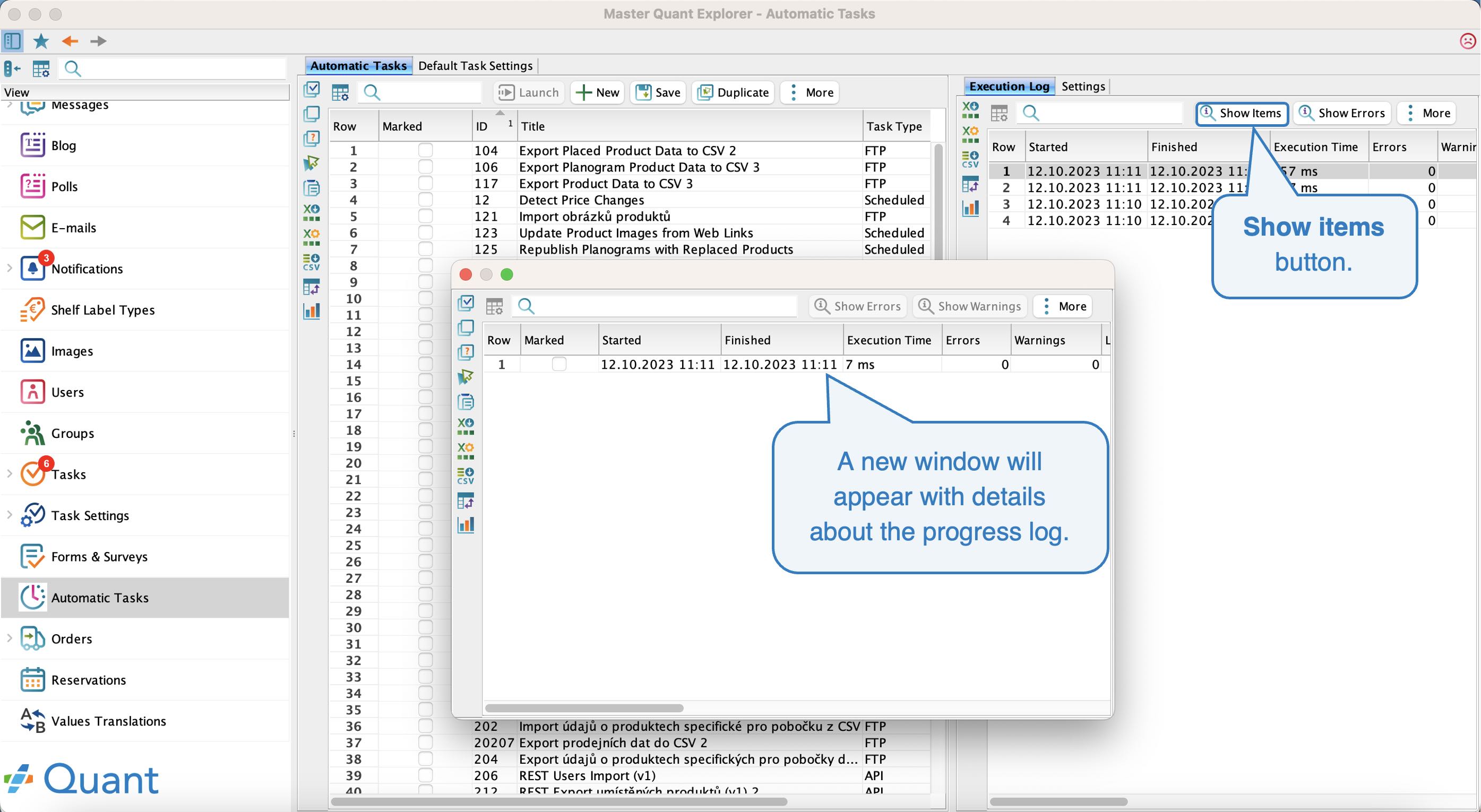Open the Shelf Label Types icon
This screenshot has height=812, width=1481.
coord(33,310)
